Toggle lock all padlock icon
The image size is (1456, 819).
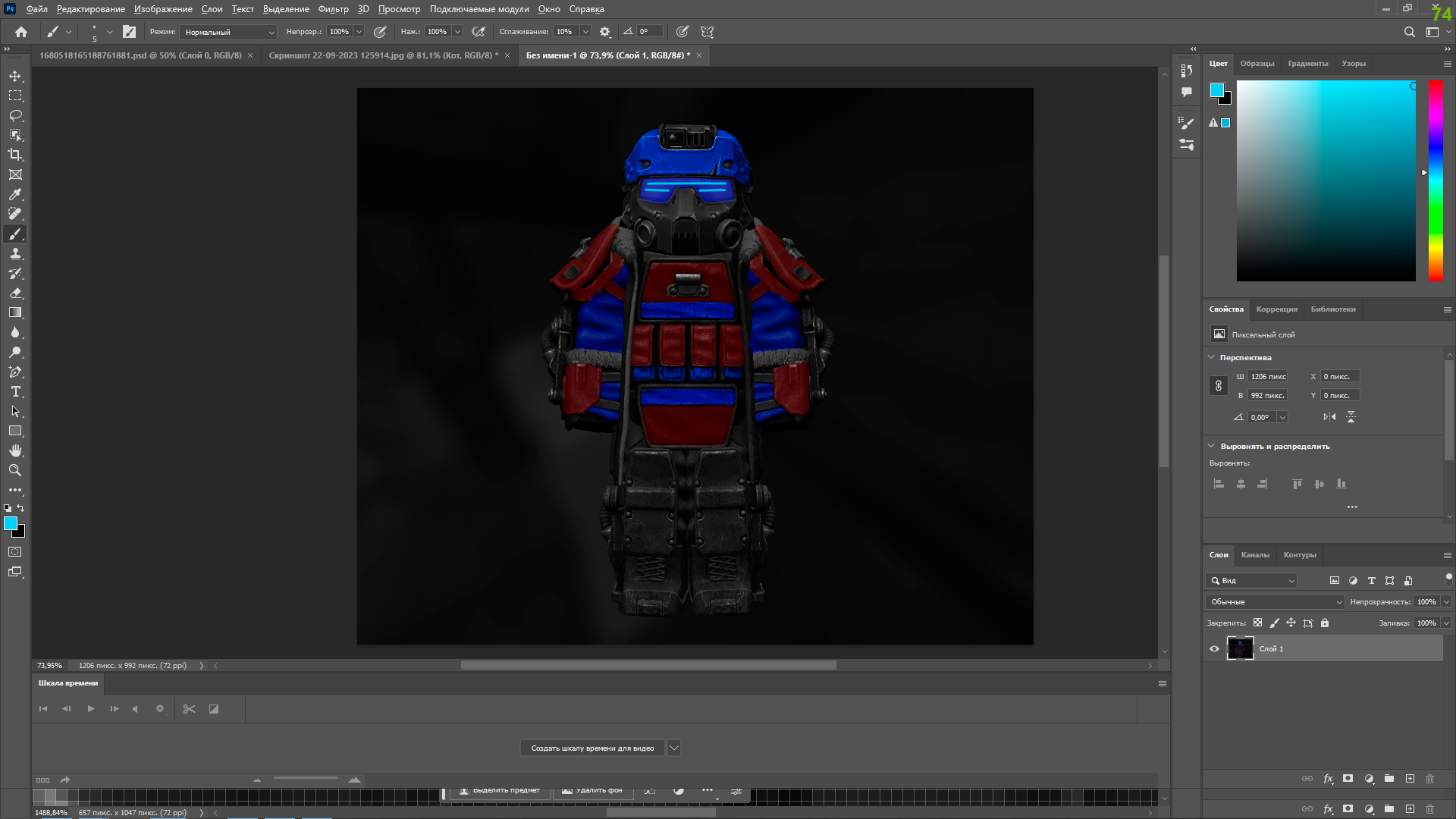(1325, 623)
